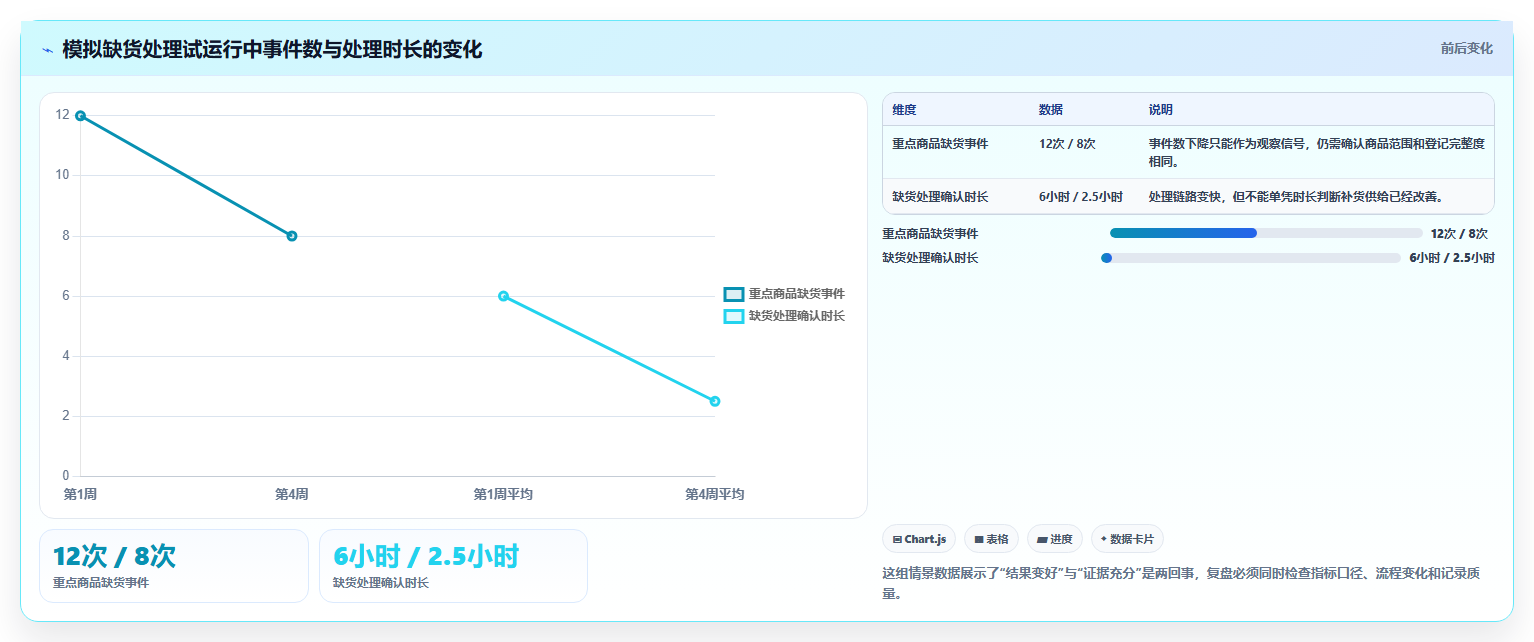Click the 数据 column header
The height and width of the screenshot is (642, 1534).
point(1051,110)
